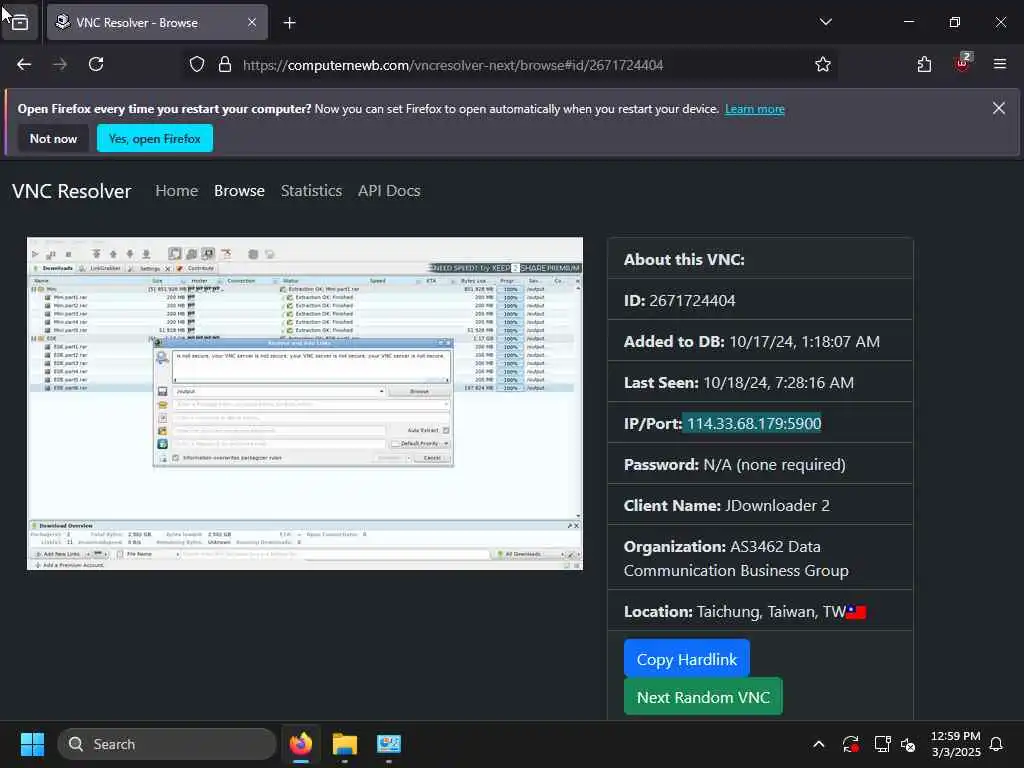Click the Last Seen date value

tap(778, 383)
